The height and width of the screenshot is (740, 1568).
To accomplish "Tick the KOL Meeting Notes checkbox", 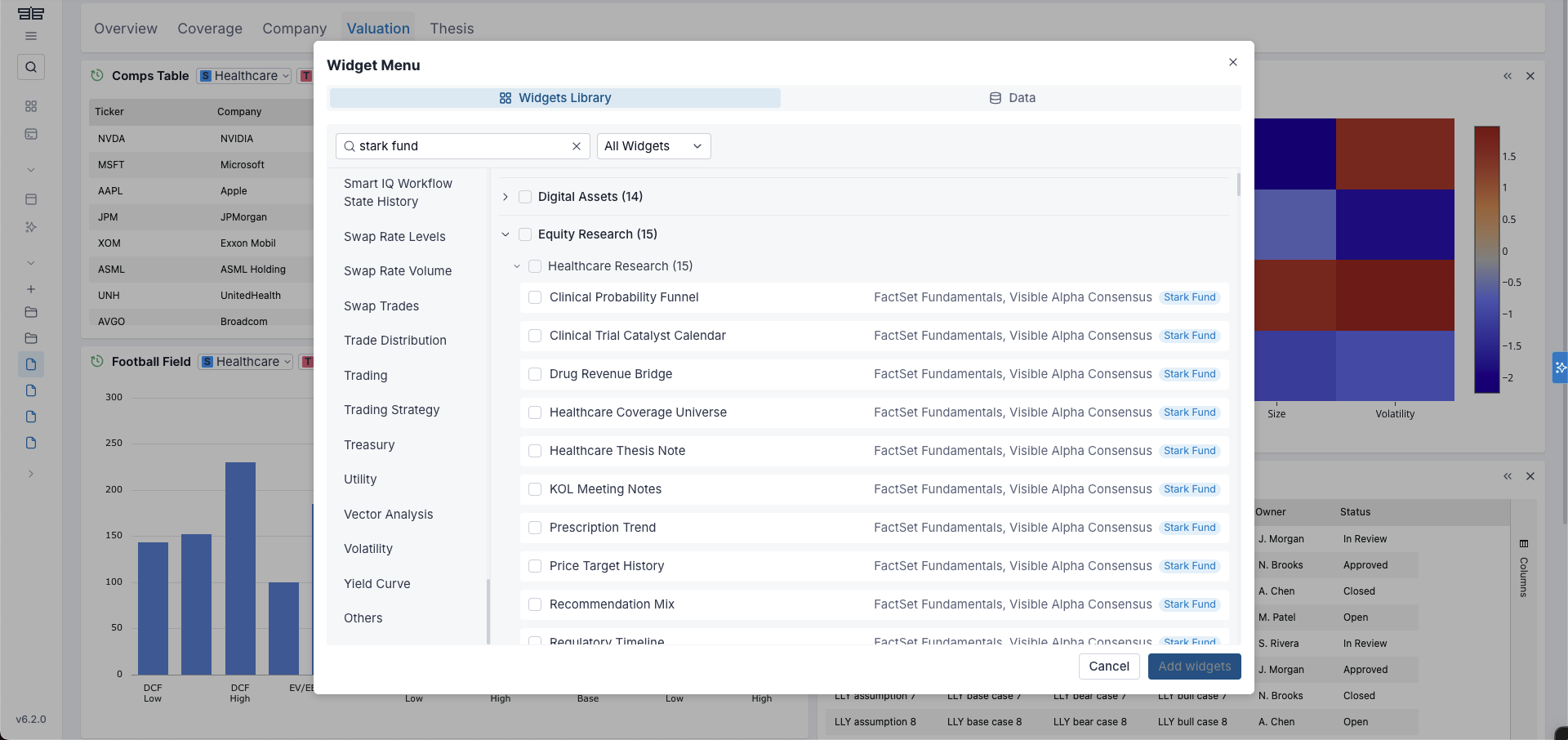I will pos(535,489).
